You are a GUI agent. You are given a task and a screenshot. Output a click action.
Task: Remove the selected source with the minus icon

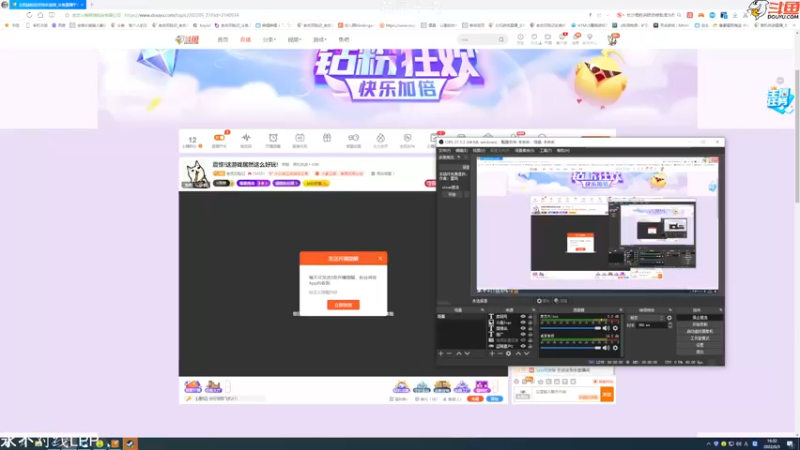point(500,354)
